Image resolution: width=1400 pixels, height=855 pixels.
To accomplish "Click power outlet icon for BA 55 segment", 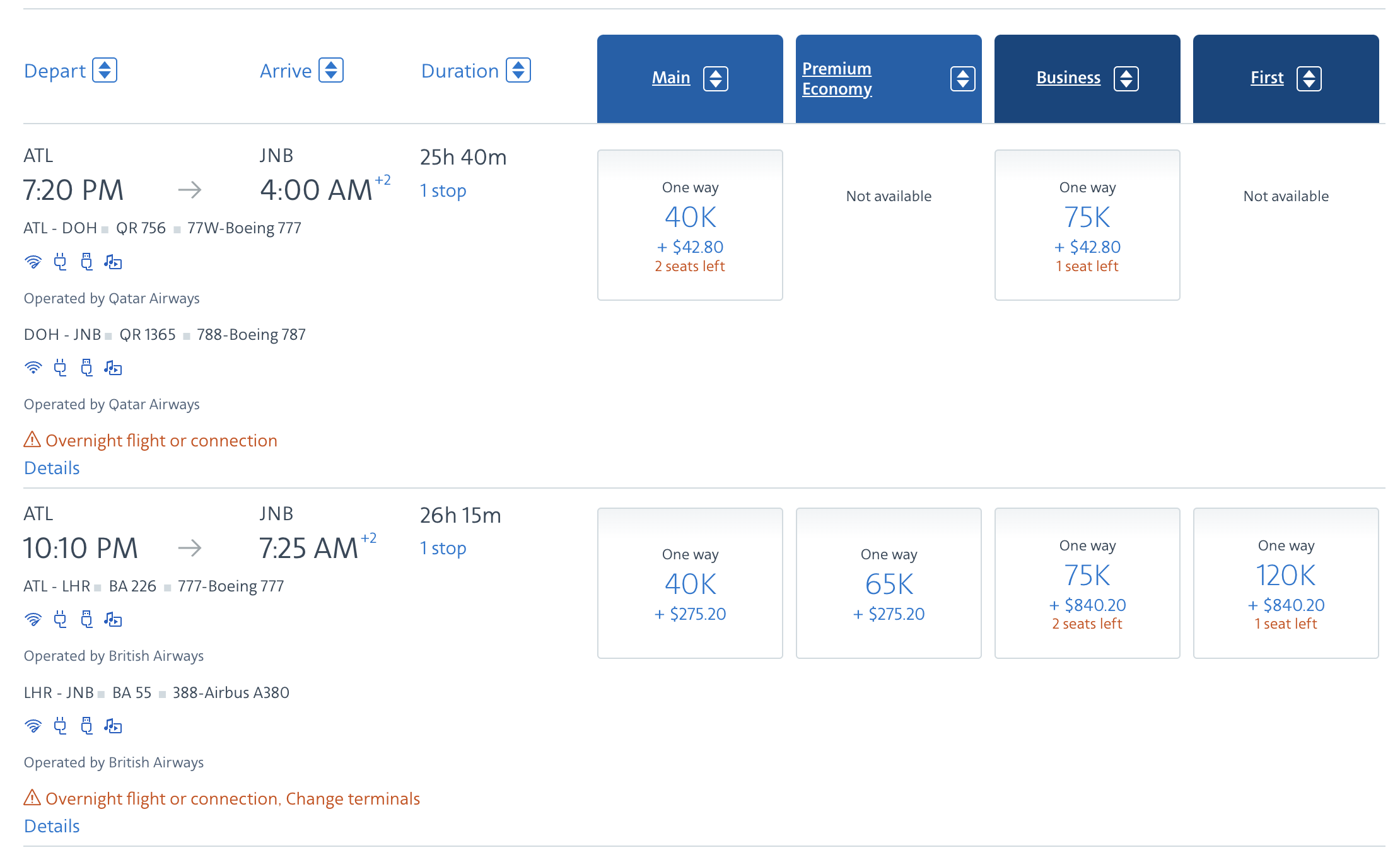I will click(60, 726).
